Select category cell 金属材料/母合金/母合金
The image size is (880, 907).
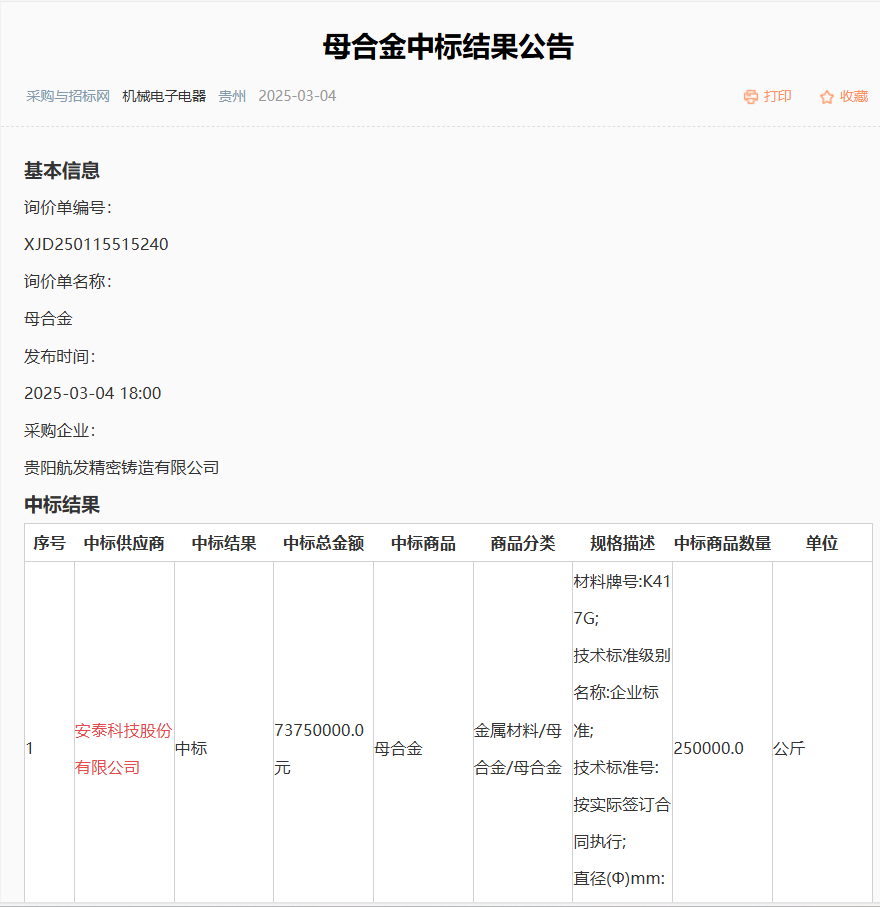(518, 749)
